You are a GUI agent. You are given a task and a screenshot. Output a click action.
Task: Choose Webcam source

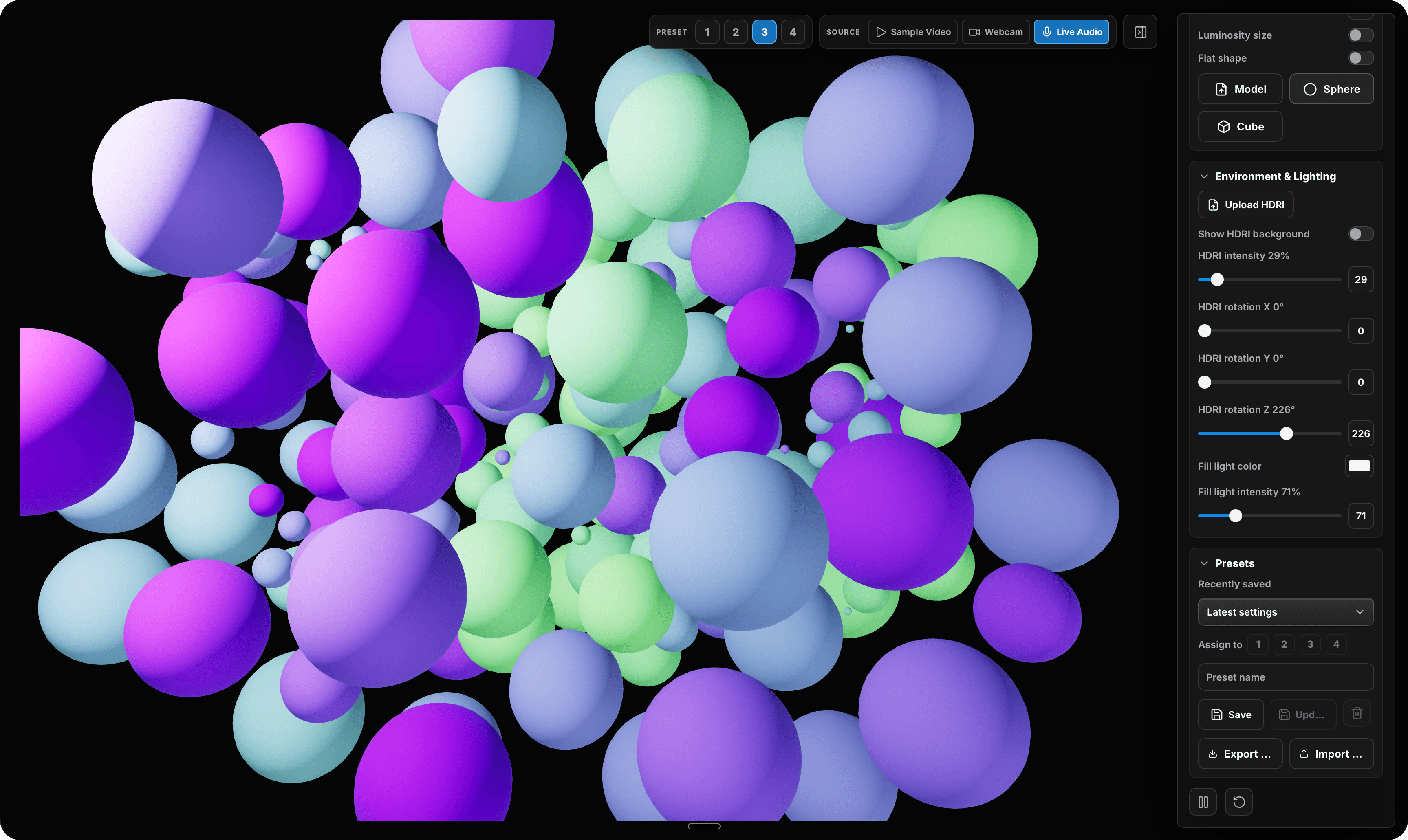click(x=995, y=32)
